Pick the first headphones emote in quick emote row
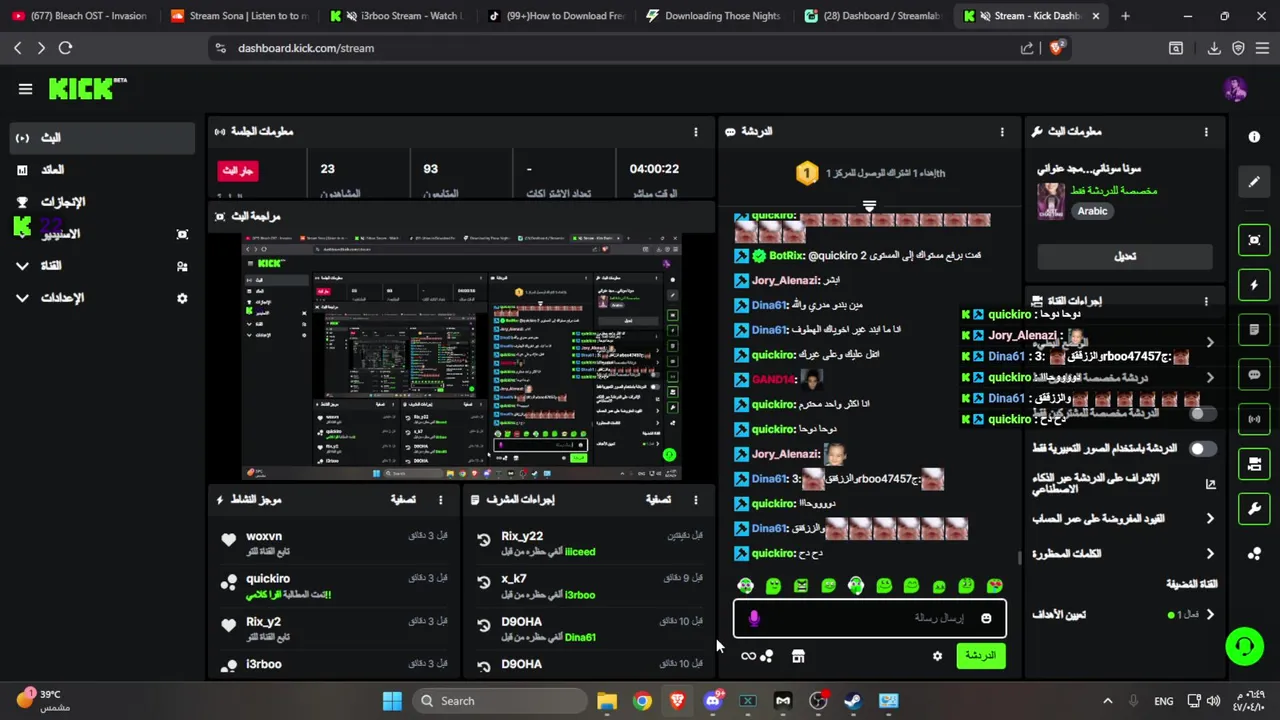Image resolution: width=1280 pixels, height=720 pixels. (x=746, y=586)
